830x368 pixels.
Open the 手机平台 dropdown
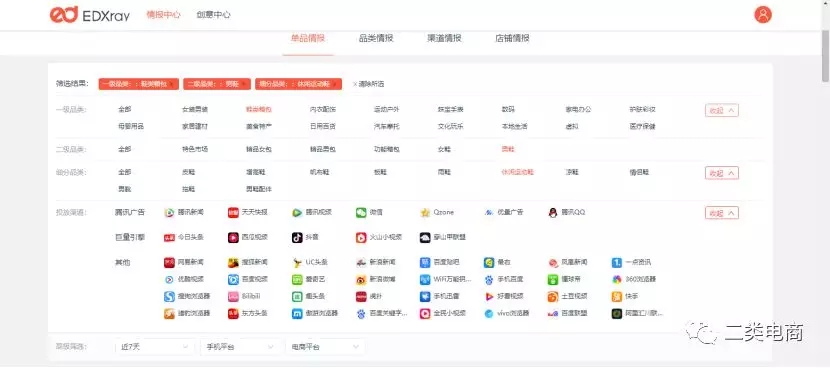[240, 347]
